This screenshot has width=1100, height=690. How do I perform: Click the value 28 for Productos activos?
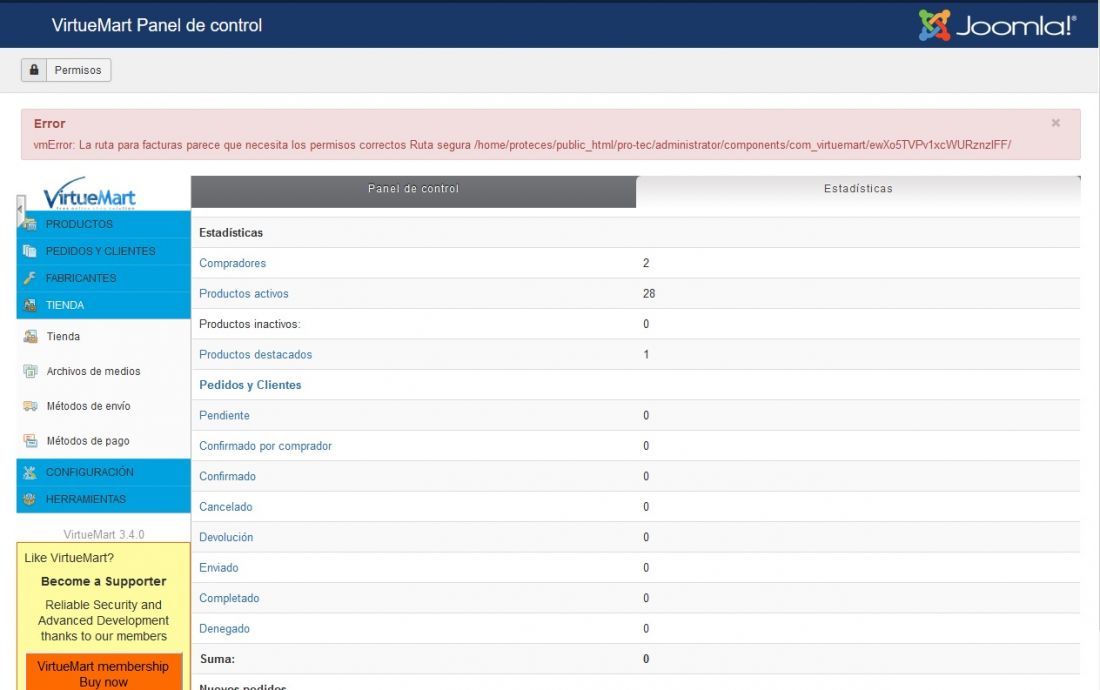pos(649,294)
